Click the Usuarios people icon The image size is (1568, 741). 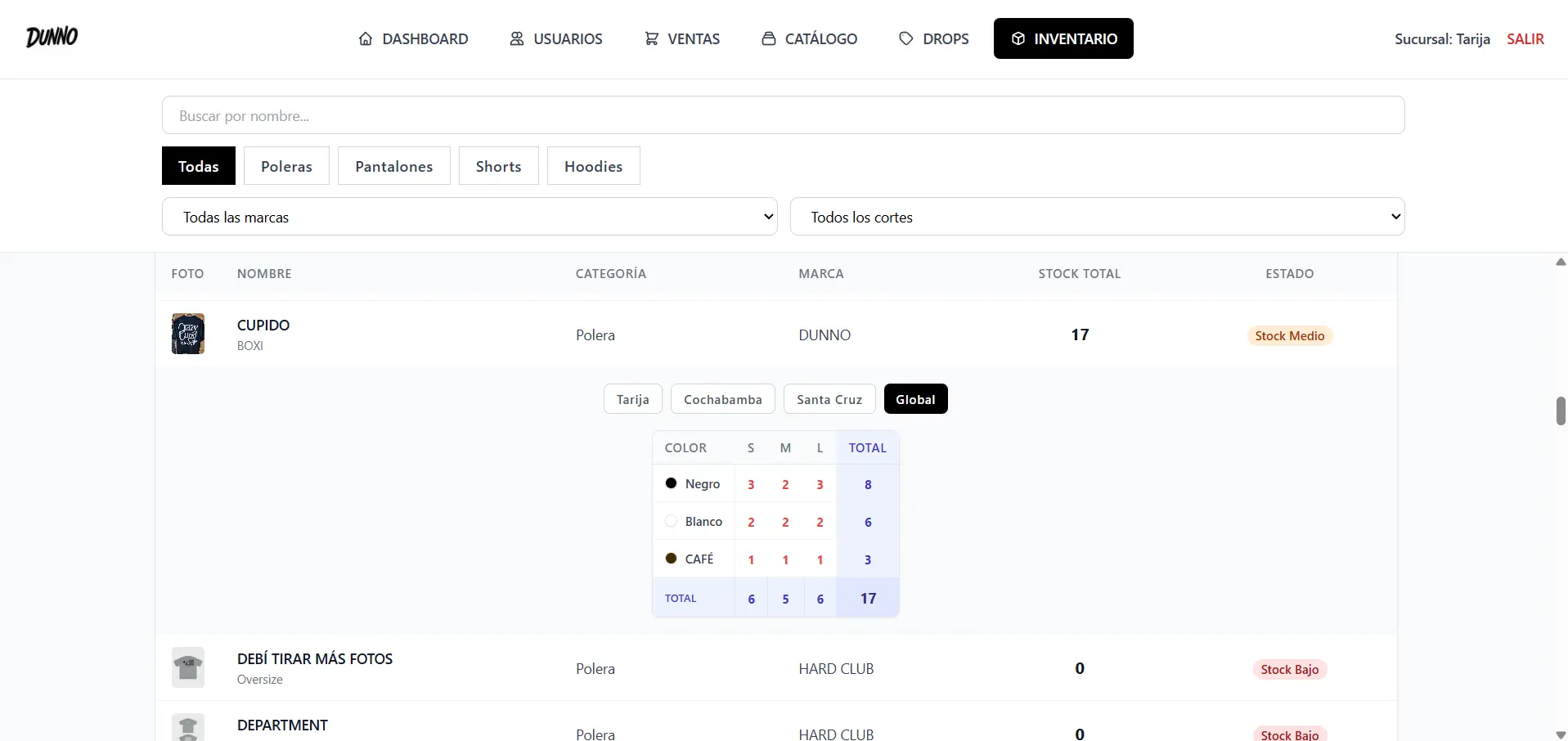517,38
